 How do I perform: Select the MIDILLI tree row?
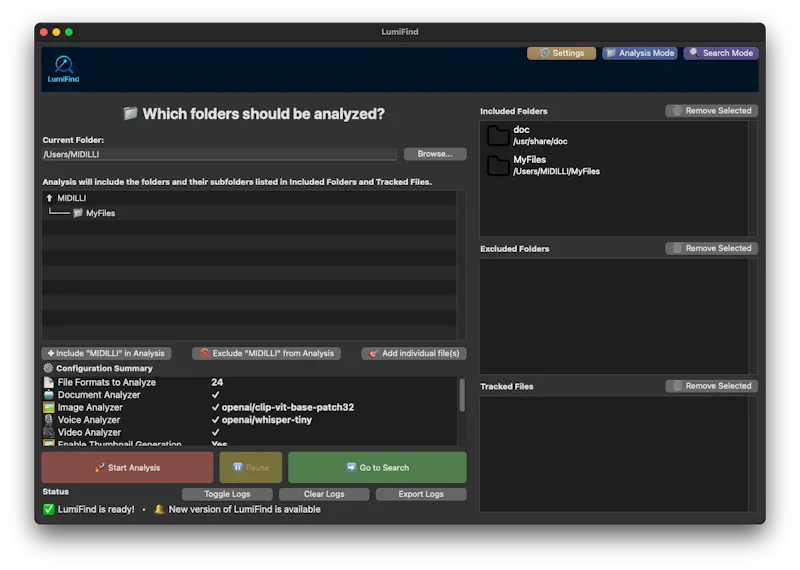[x=249, y=198]
